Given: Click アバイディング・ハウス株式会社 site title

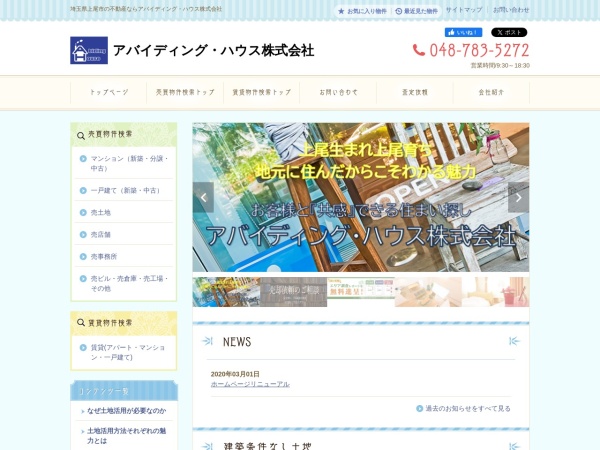Looking at the screenshot, I should (214, 50).
